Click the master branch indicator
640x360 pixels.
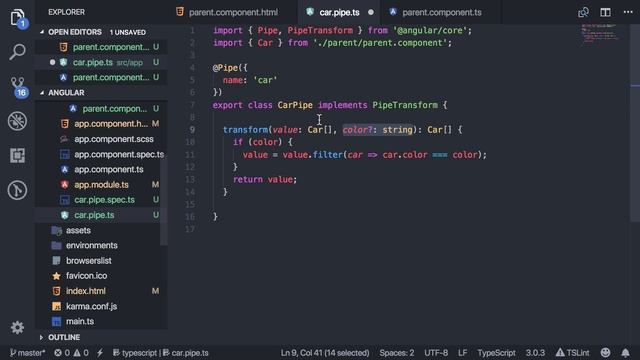pos(27,353)
